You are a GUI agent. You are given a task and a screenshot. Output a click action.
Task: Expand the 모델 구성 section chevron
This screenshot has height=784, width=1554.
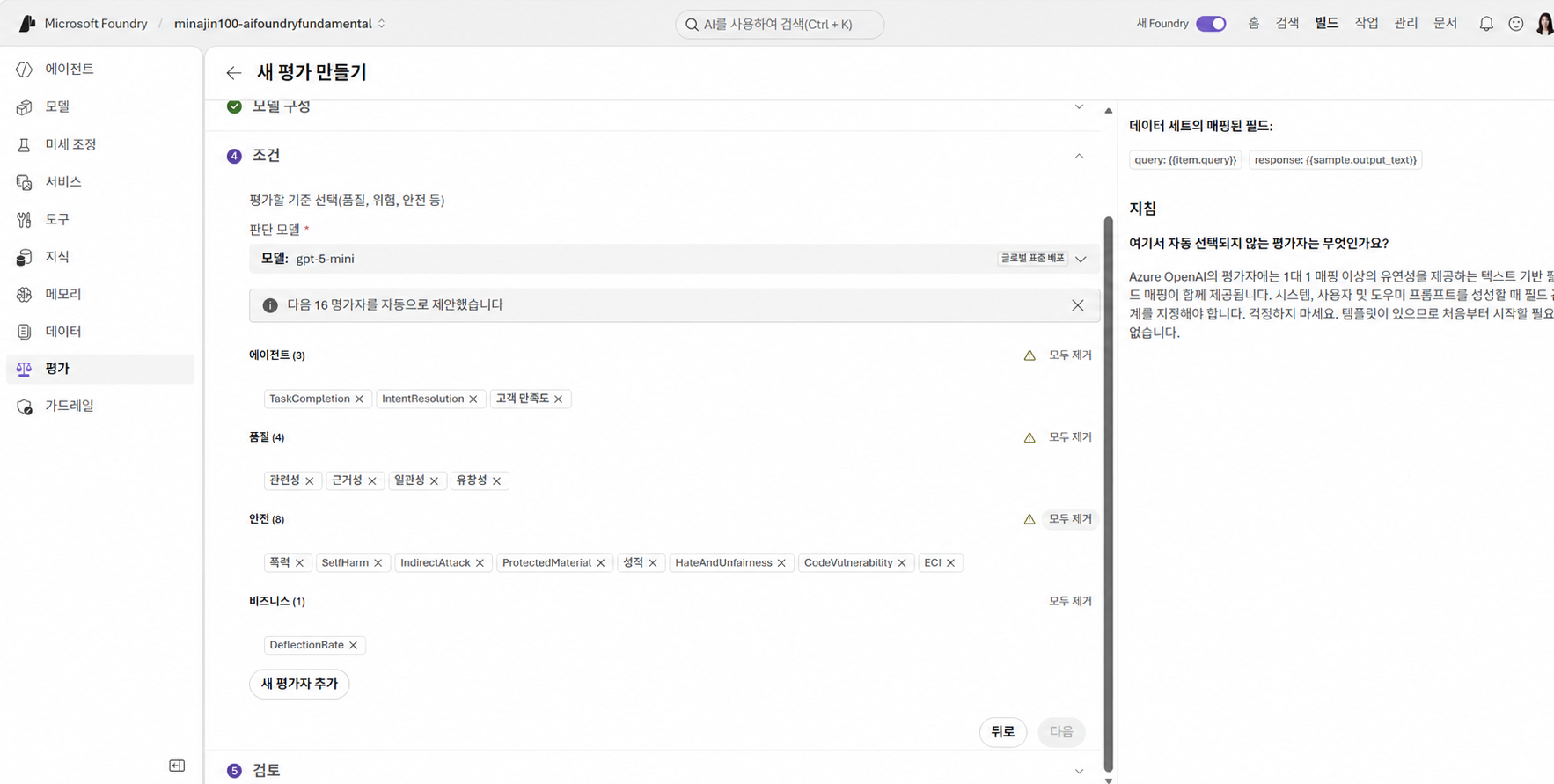(x=1079, y=107)
